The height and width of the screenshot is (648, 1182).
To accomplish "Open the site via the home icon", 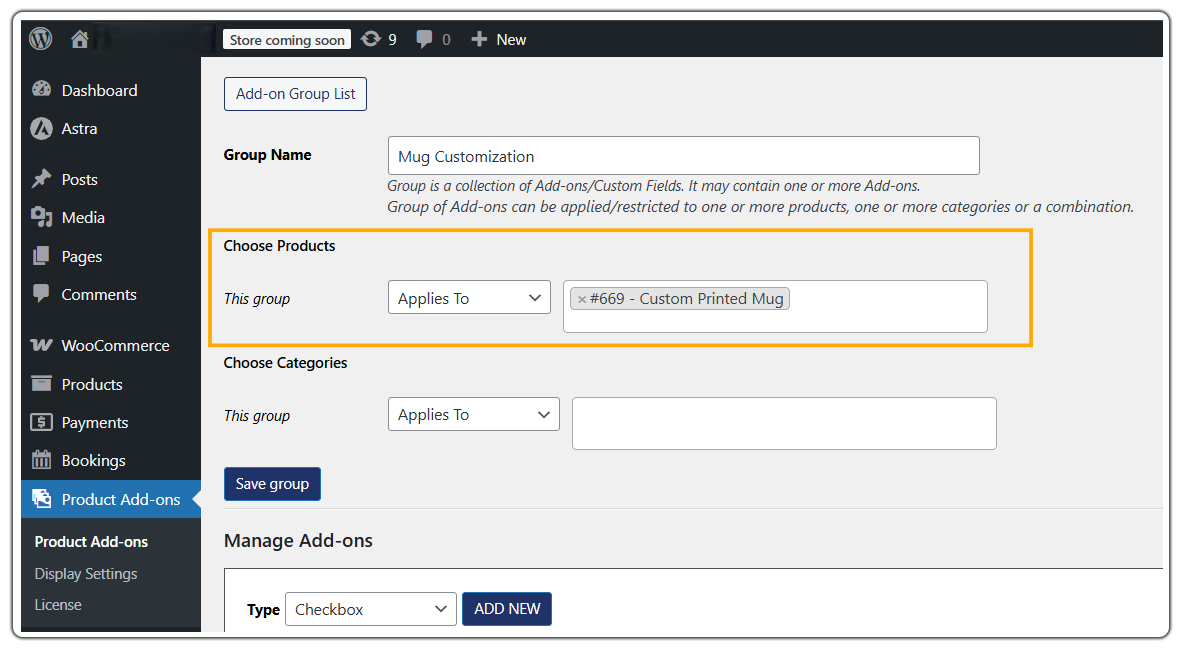I will [79, 39].
